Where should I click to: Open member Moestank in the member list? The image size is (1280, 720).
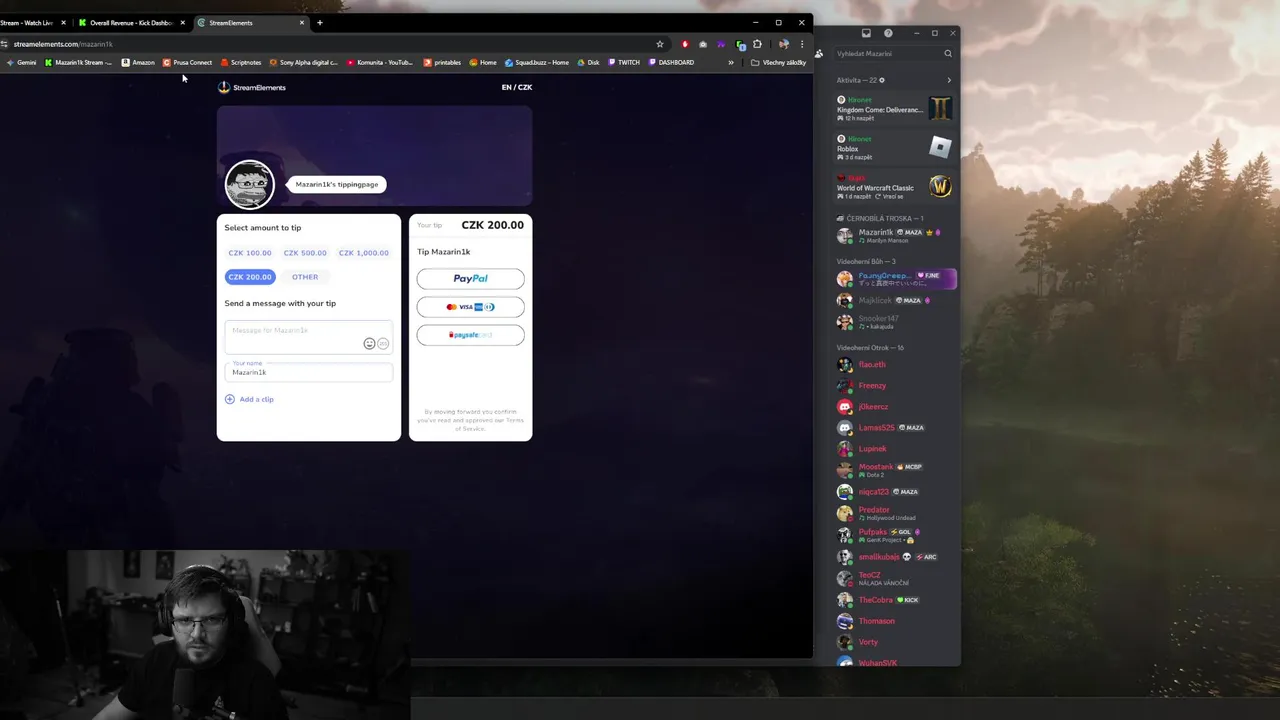click(896, 470)
